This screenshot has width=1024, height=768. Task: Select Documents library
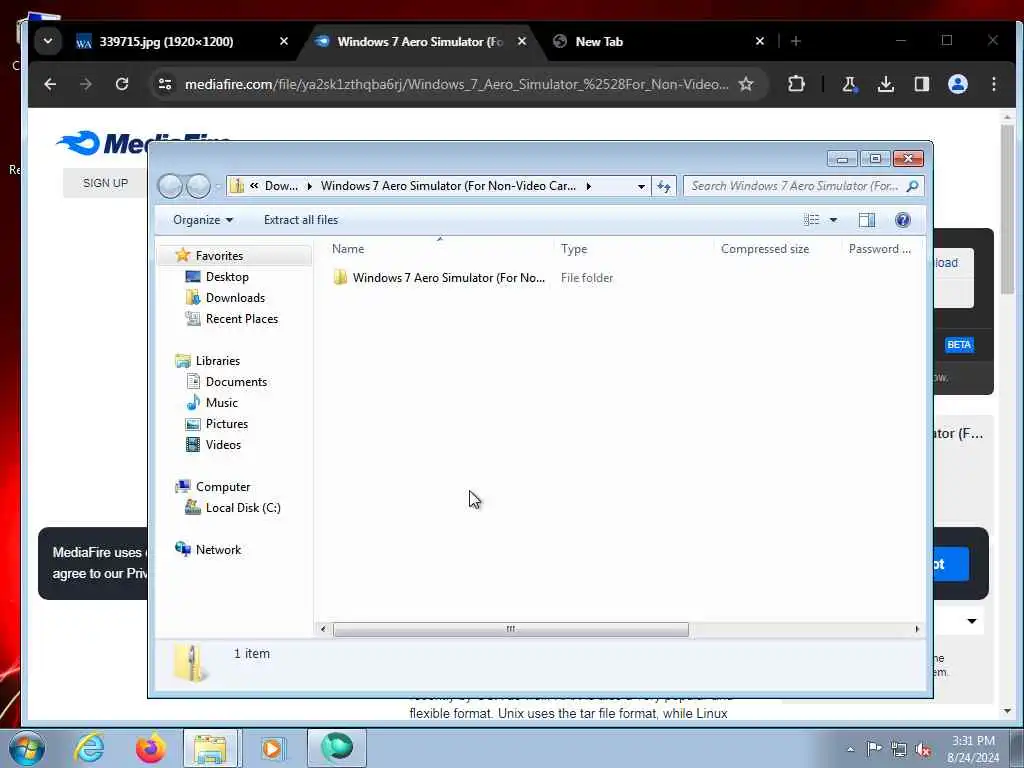(x=236, y=382)
